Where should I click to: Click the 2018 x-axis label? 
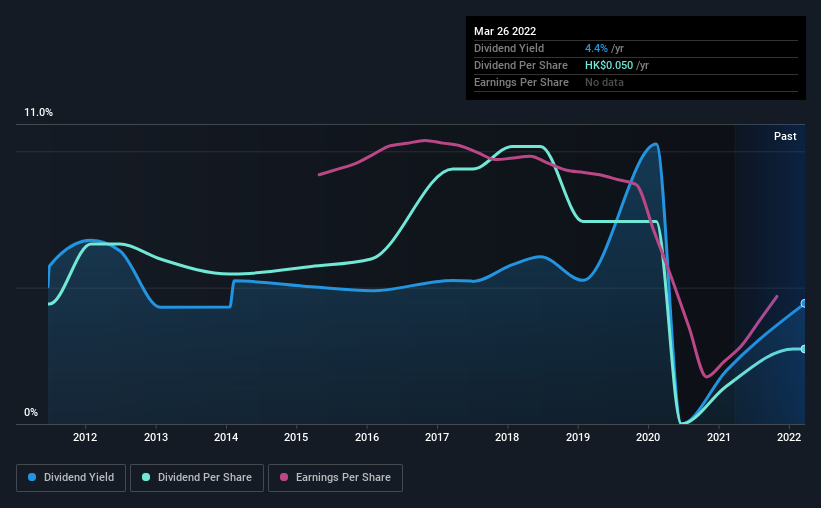click(x=507, y=437)
